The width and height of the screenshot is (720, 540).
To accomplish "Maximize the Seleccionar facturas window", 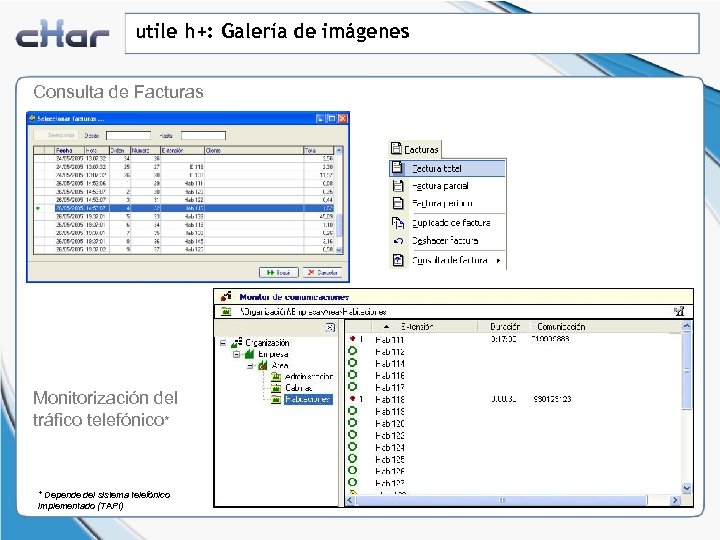I will (331, 118).
